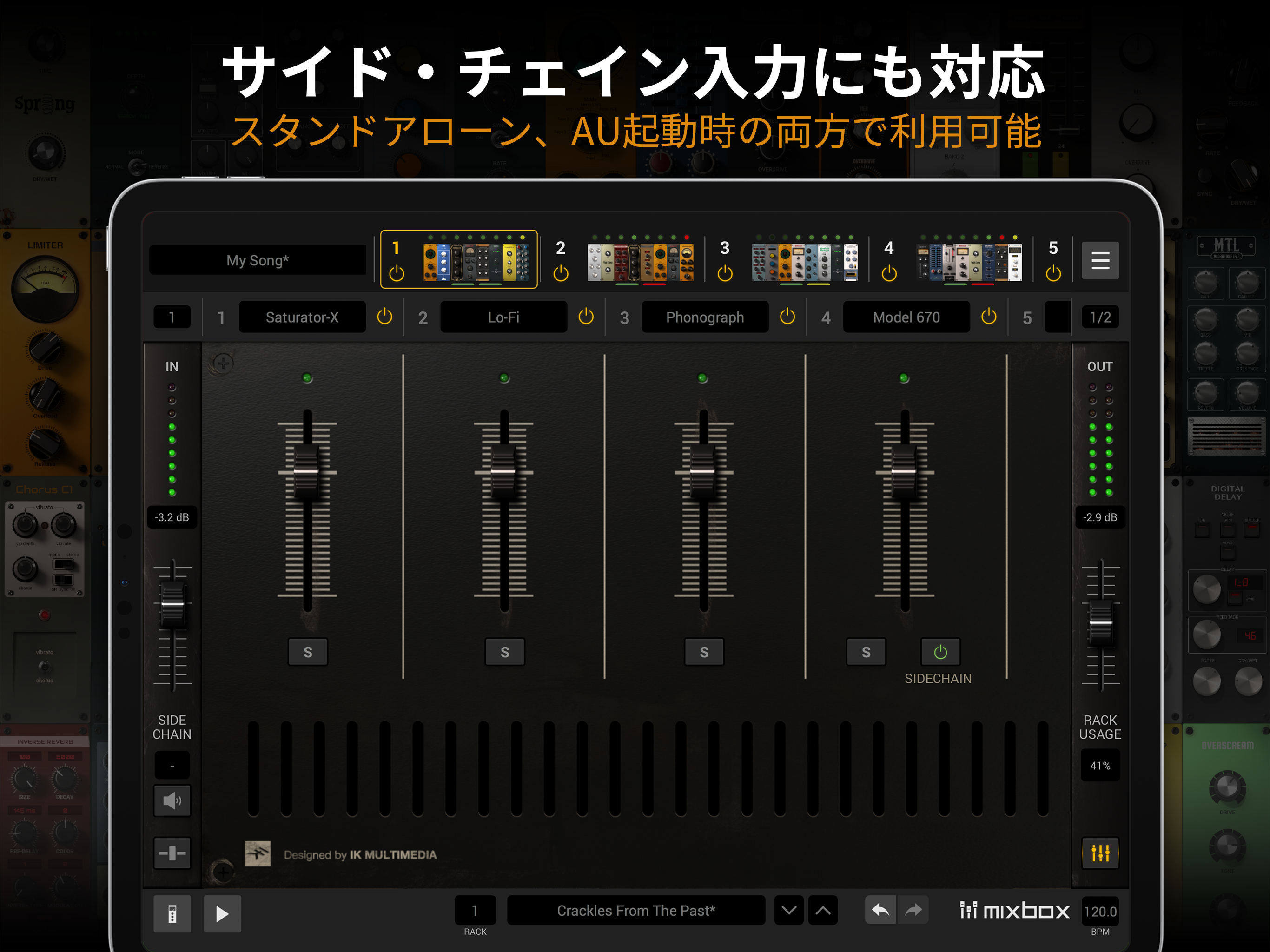Go to previous preset up arrow
Screen dimensions: 1270x952
pos(823,910)
